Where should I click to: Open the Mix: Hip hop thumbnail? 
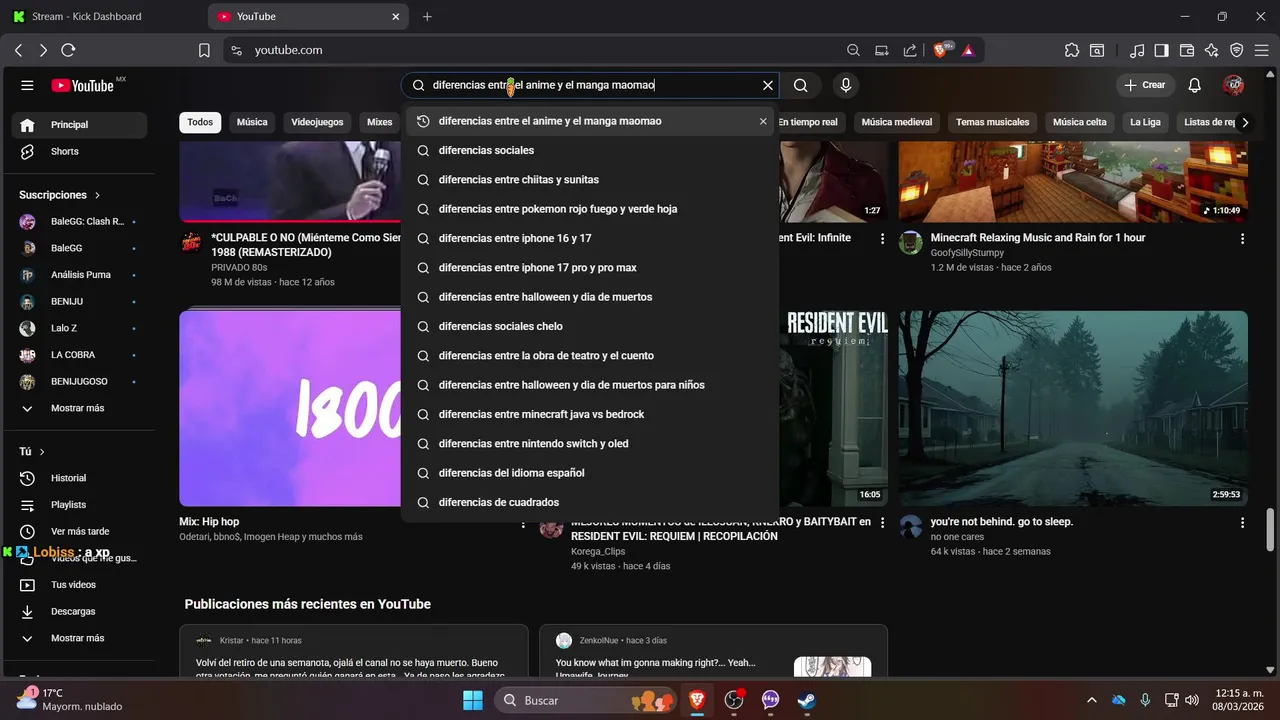290,408
